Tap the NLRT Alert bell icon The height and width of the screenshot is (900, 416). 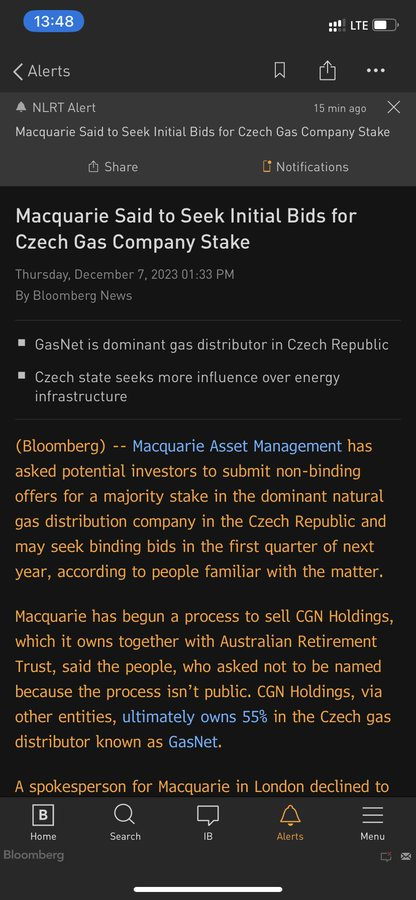pyautogui.click(x=21, y=107)
